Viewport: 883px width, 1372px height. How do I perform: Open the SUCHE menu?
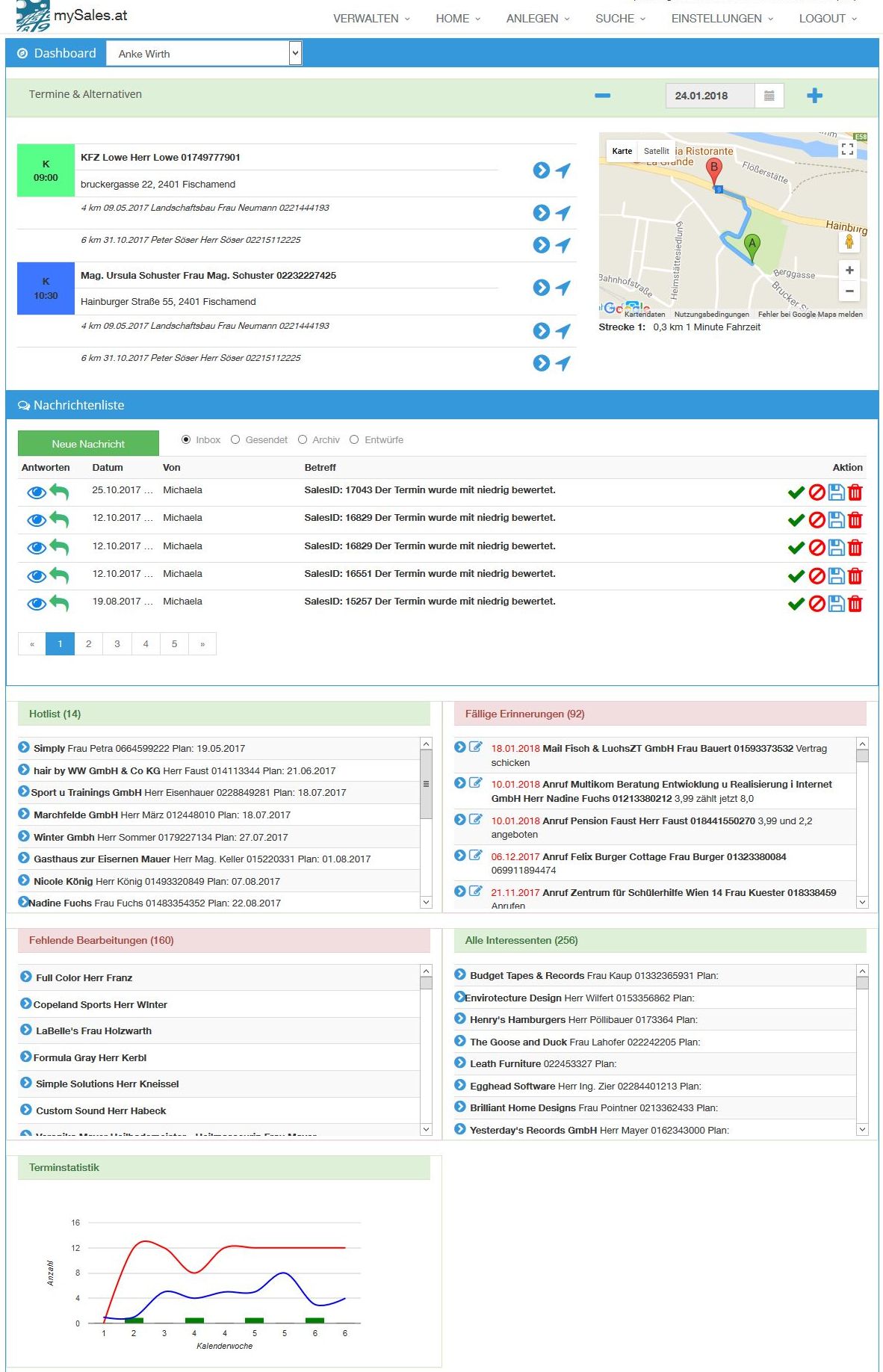coord(620,19)
